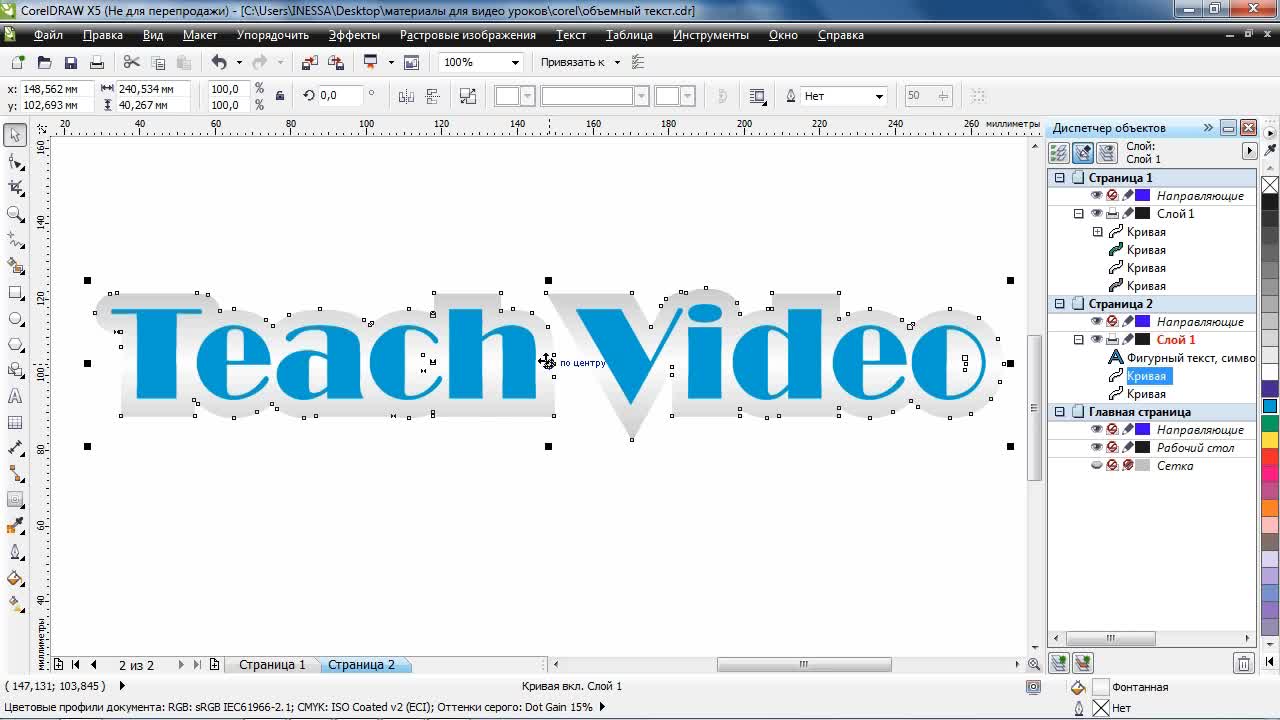Select the Polygon tool

click(x=15, y=344)
